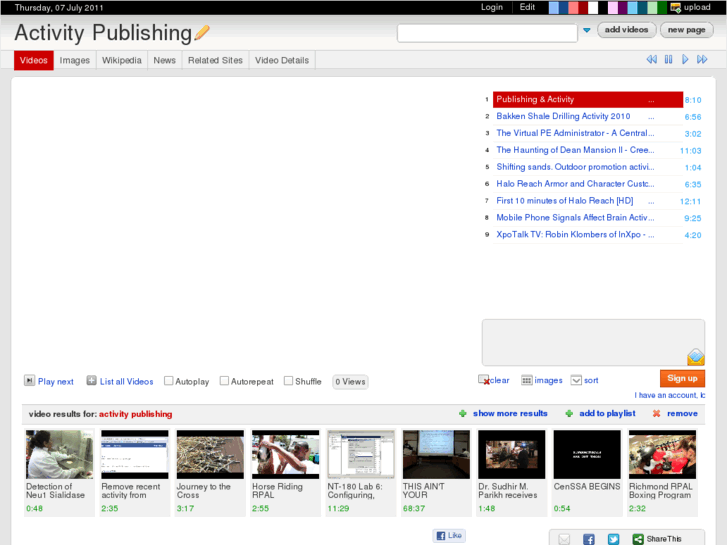Rewind to previous video with double-left arrows
727x545 pixels.
651,59
